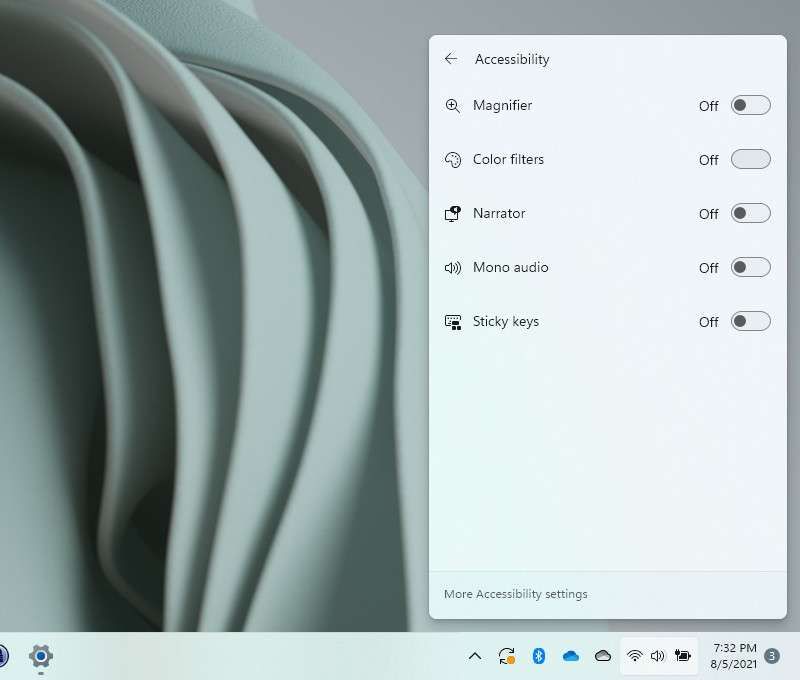The width and height of the screenshot is (800, 680).
Task: Click the sync arrows tray icon
Action: click(506, 656)
